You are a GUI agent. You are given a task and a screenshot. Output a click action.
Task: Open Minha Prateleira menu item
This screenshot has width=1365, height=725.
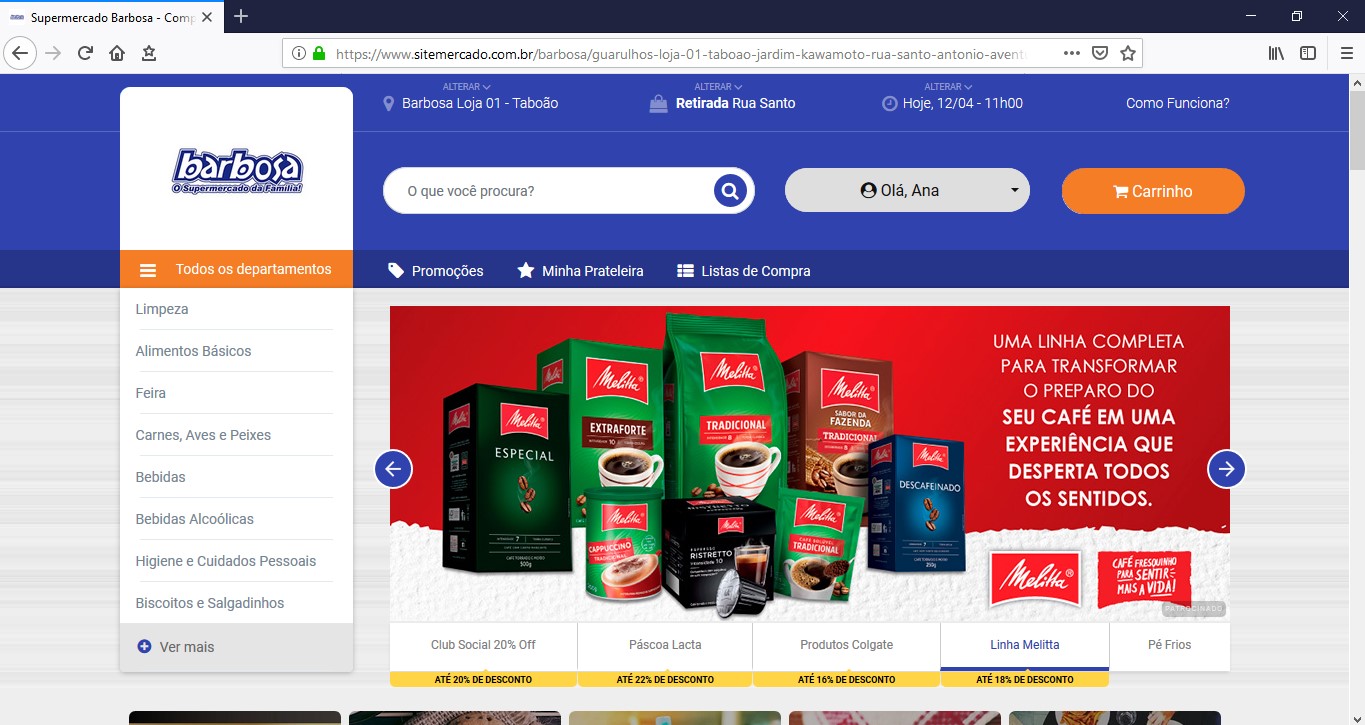point(580,271)
